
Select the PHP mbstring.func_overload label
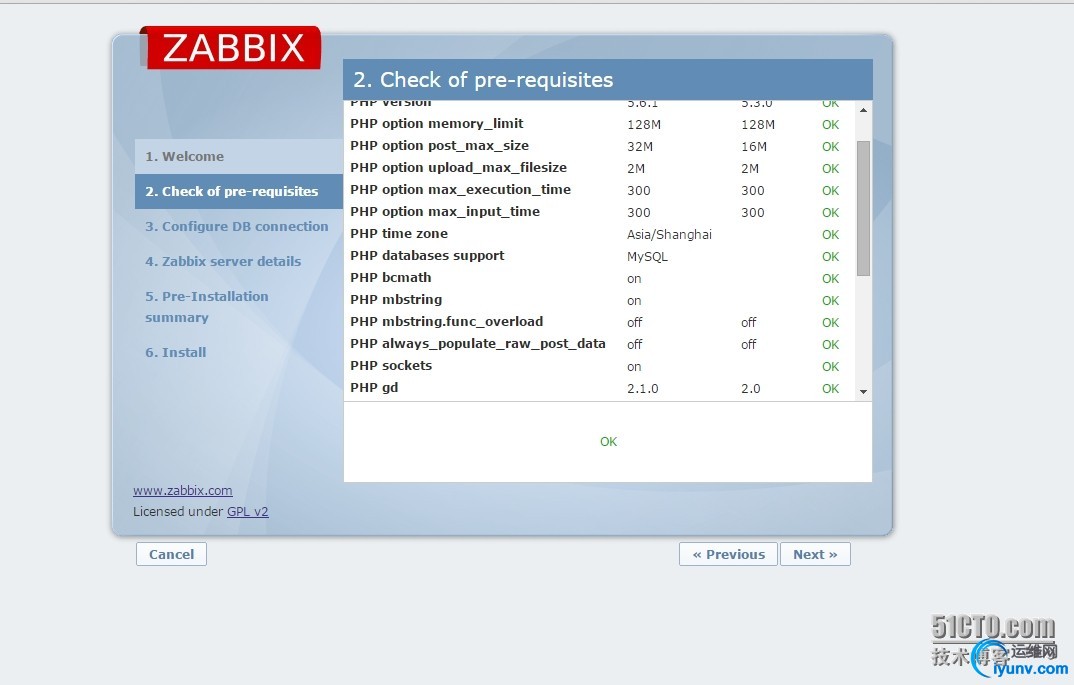(447, 321)
